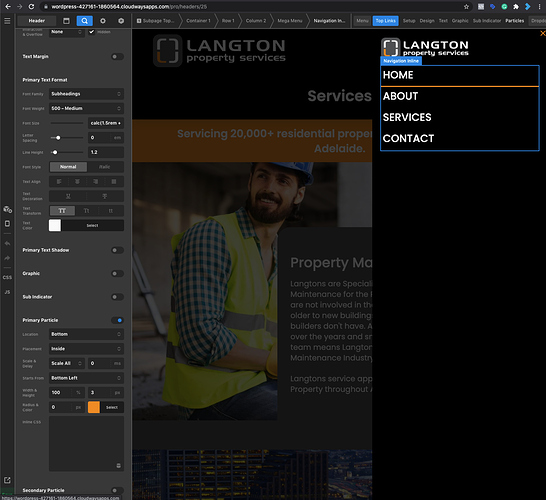Open the CSS editor in left bar

click(7, 278)
